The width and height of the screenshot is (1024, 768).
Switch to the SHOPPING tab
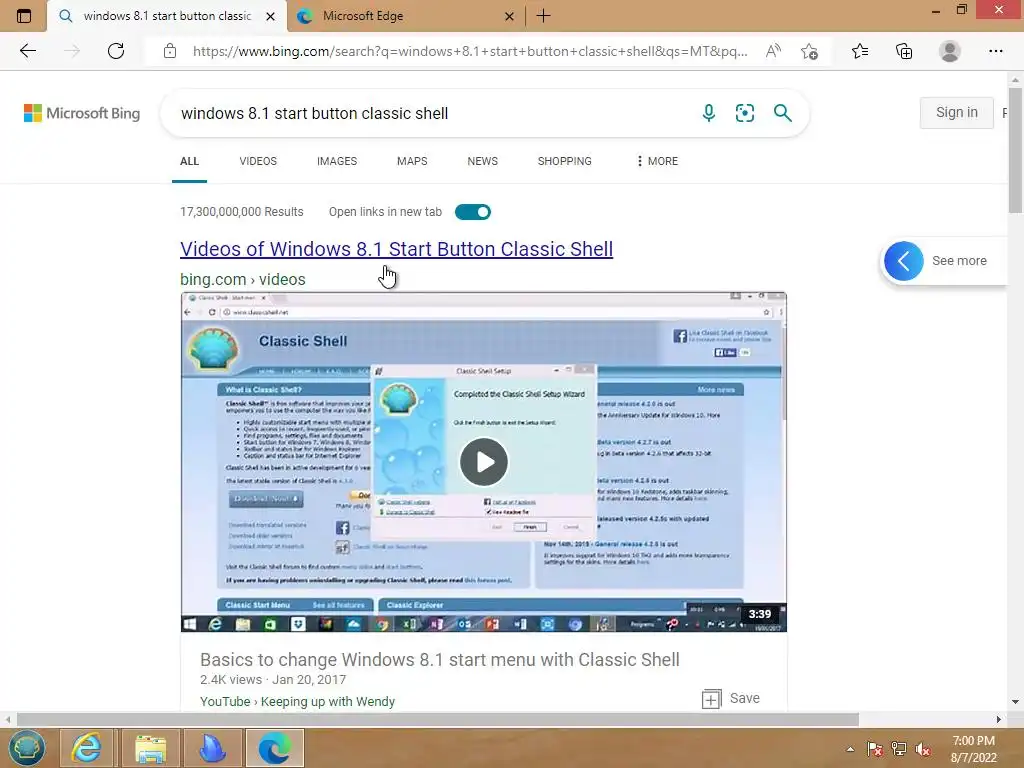pos(564,161)
